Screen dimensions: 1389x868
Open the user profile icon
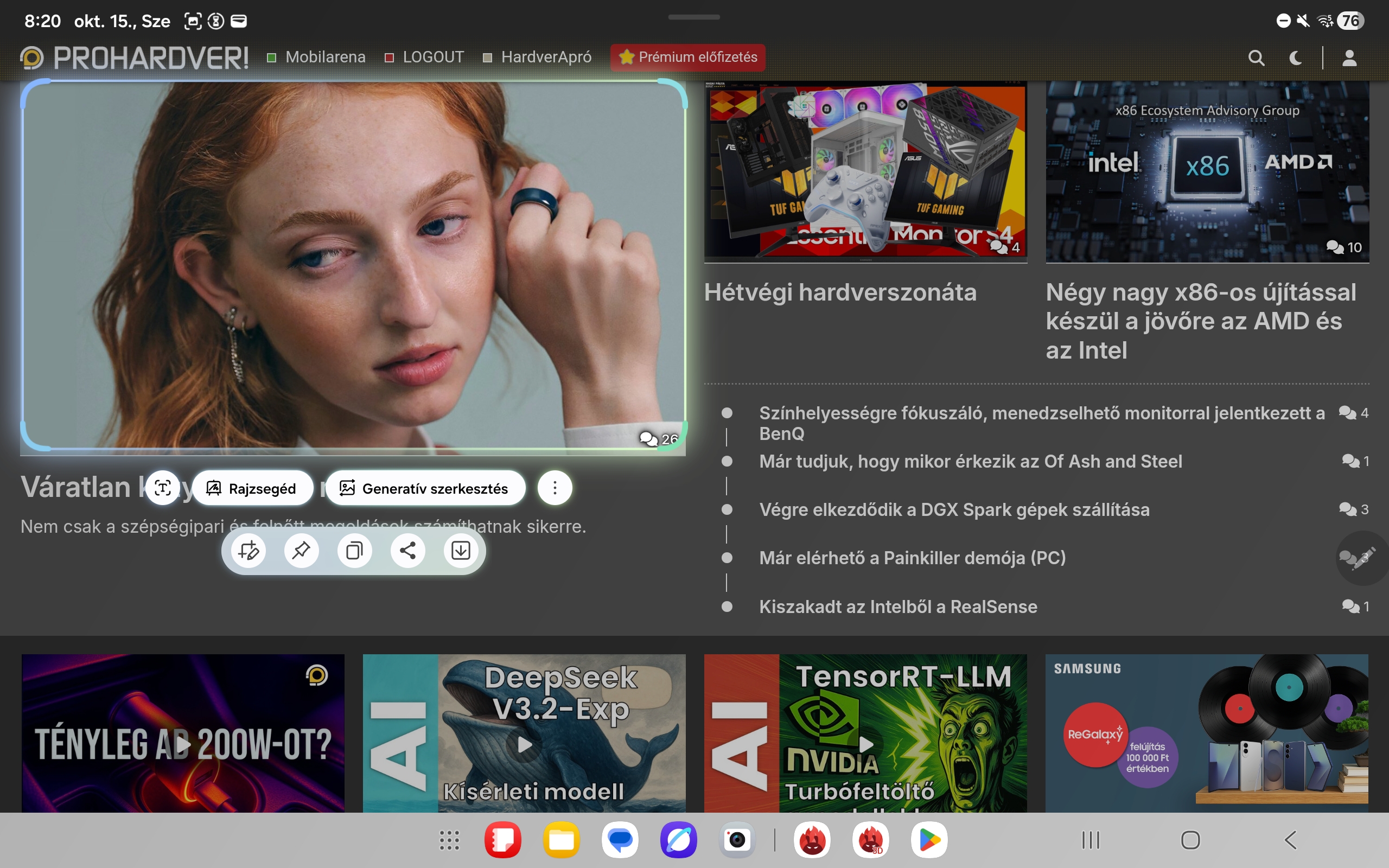pyautogui.click(x=1349, y=58)
